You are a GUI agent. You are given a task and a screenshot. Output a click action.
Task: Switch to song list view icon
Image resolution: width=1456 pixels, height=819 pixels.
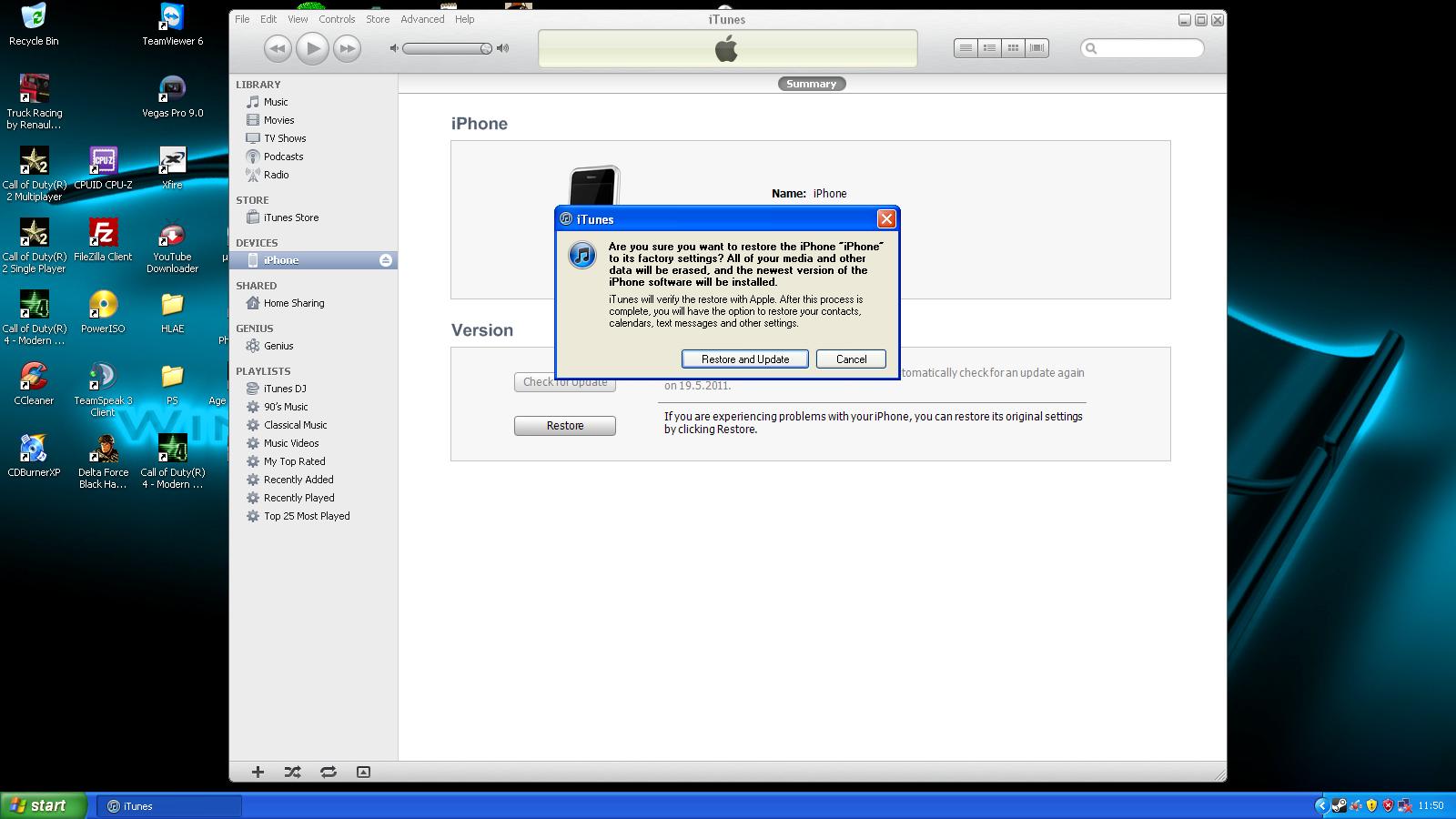tap(966, 48)
